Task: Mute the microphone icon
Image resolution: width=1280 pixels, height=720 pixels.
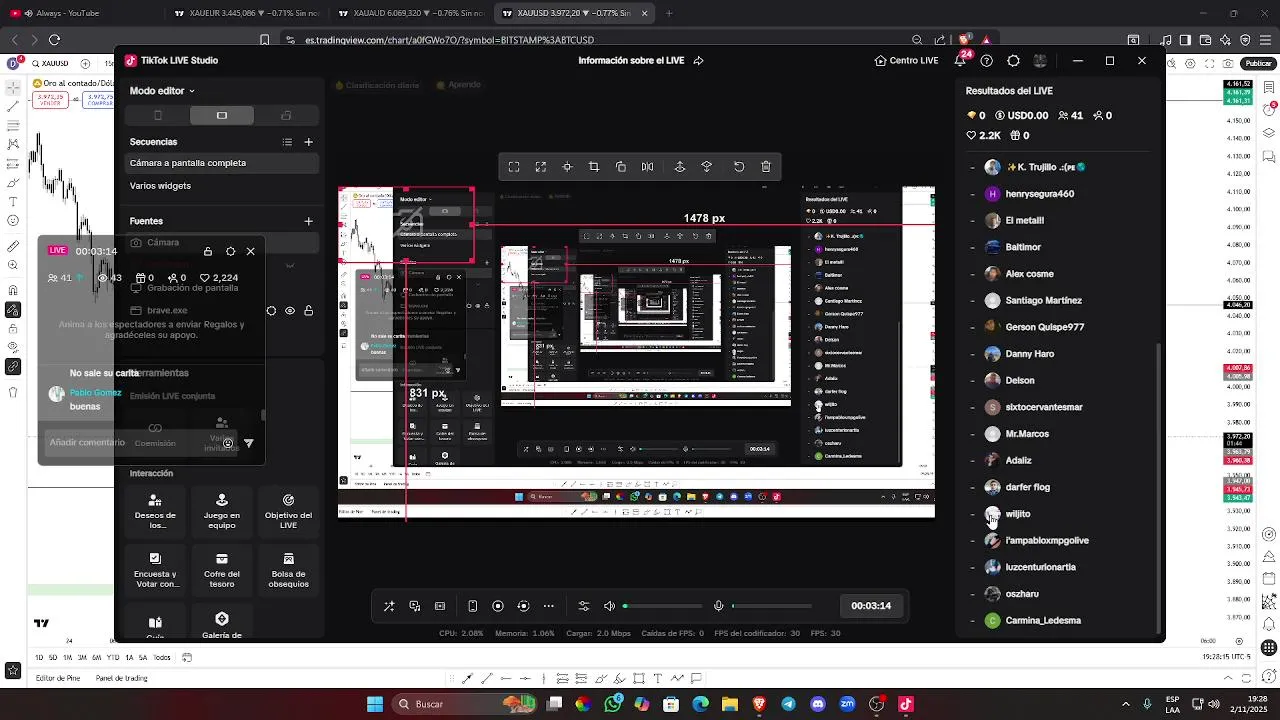Action: pyautogui.click(x=718, y=606)
